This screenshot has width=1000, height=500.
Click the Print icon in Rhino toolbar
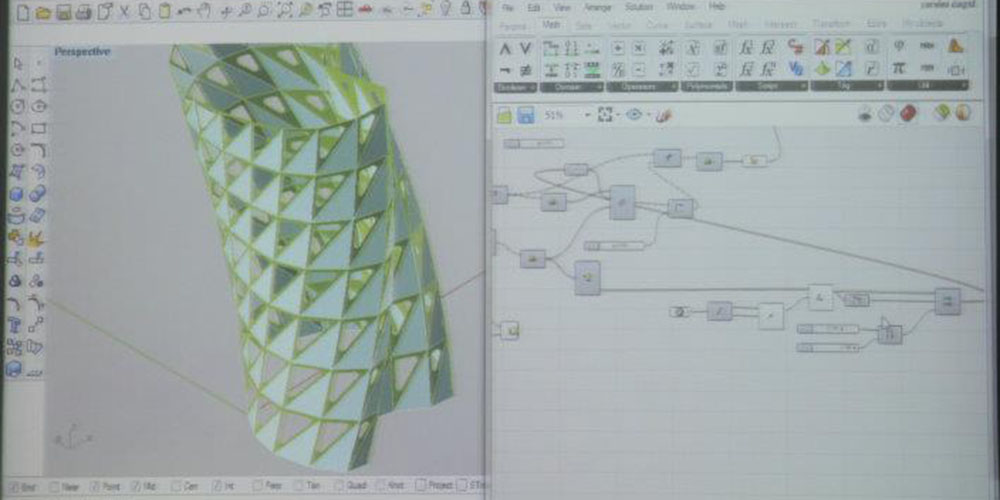pyautogui.click(x=85, y=12)
